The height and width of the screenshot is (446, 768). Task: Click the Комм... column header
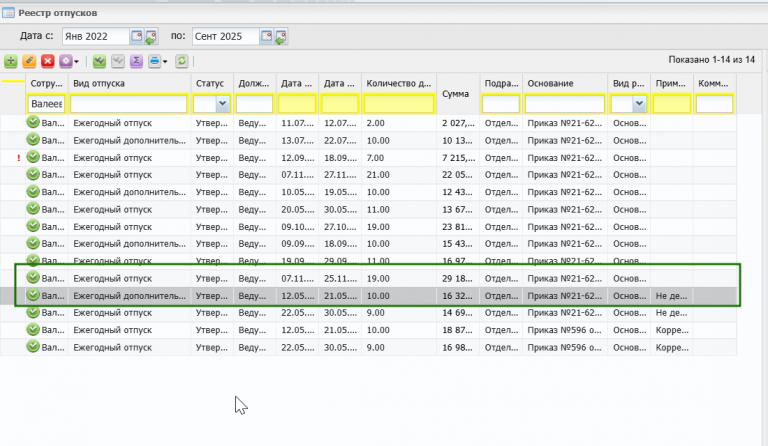pos(714,83)
